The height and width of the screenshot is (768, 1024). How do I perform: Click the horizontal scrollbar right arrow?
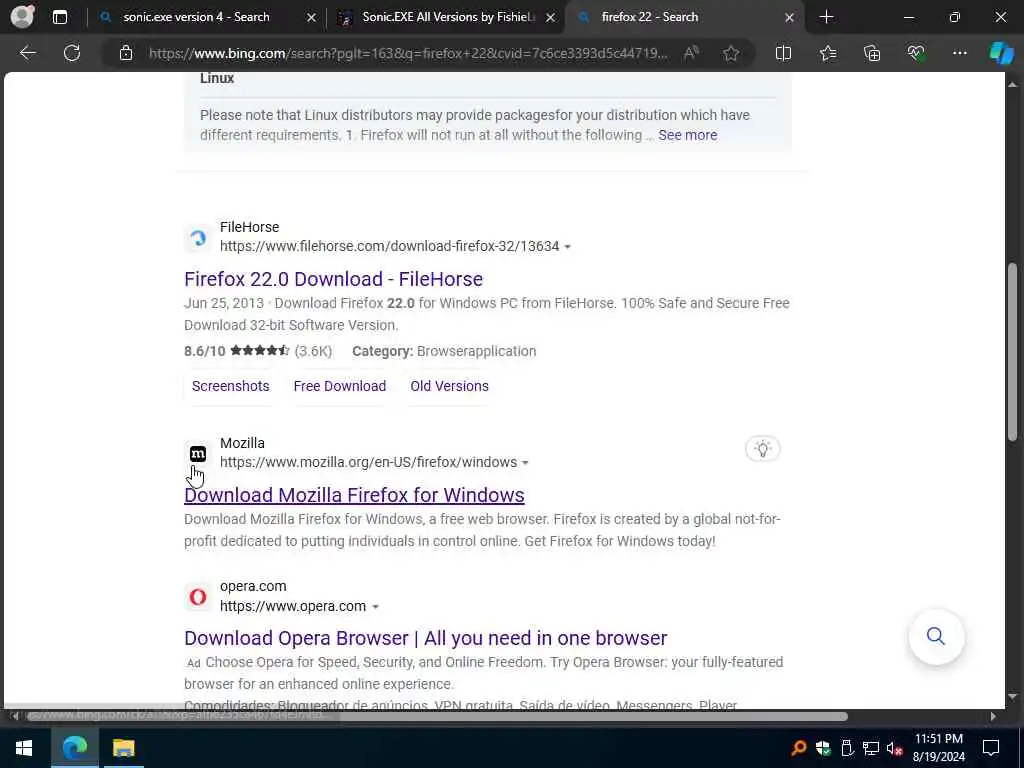993,716
